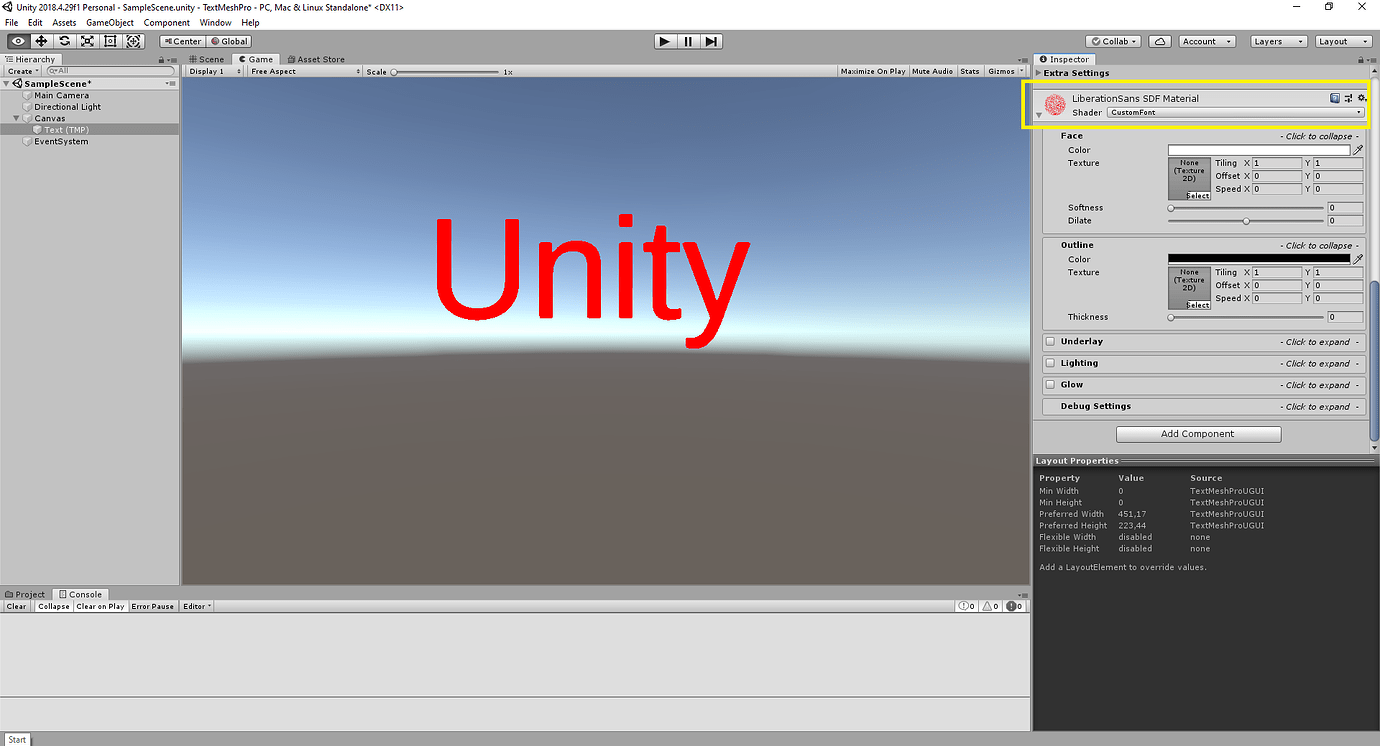Select the Scale tool
1380x746 pixels.
click(88, 41)
